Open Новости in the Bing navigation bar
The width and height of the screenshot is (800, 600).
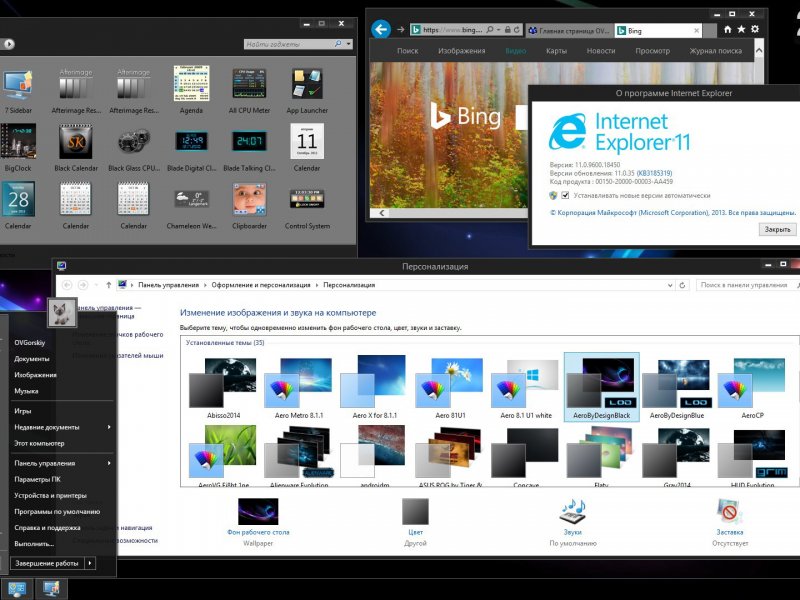[x=601, y=51]
